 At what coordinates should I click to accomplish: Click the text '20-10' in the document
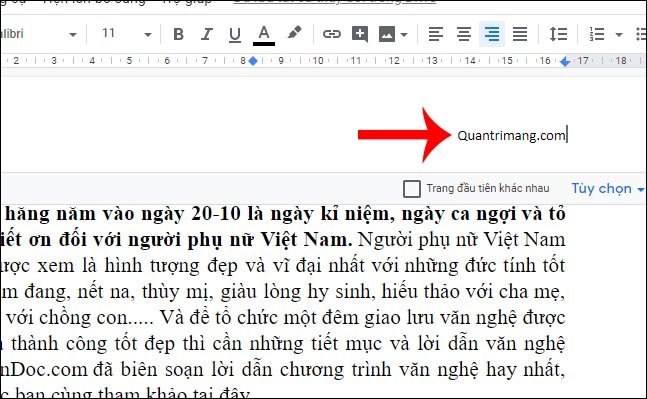[216, 213]
